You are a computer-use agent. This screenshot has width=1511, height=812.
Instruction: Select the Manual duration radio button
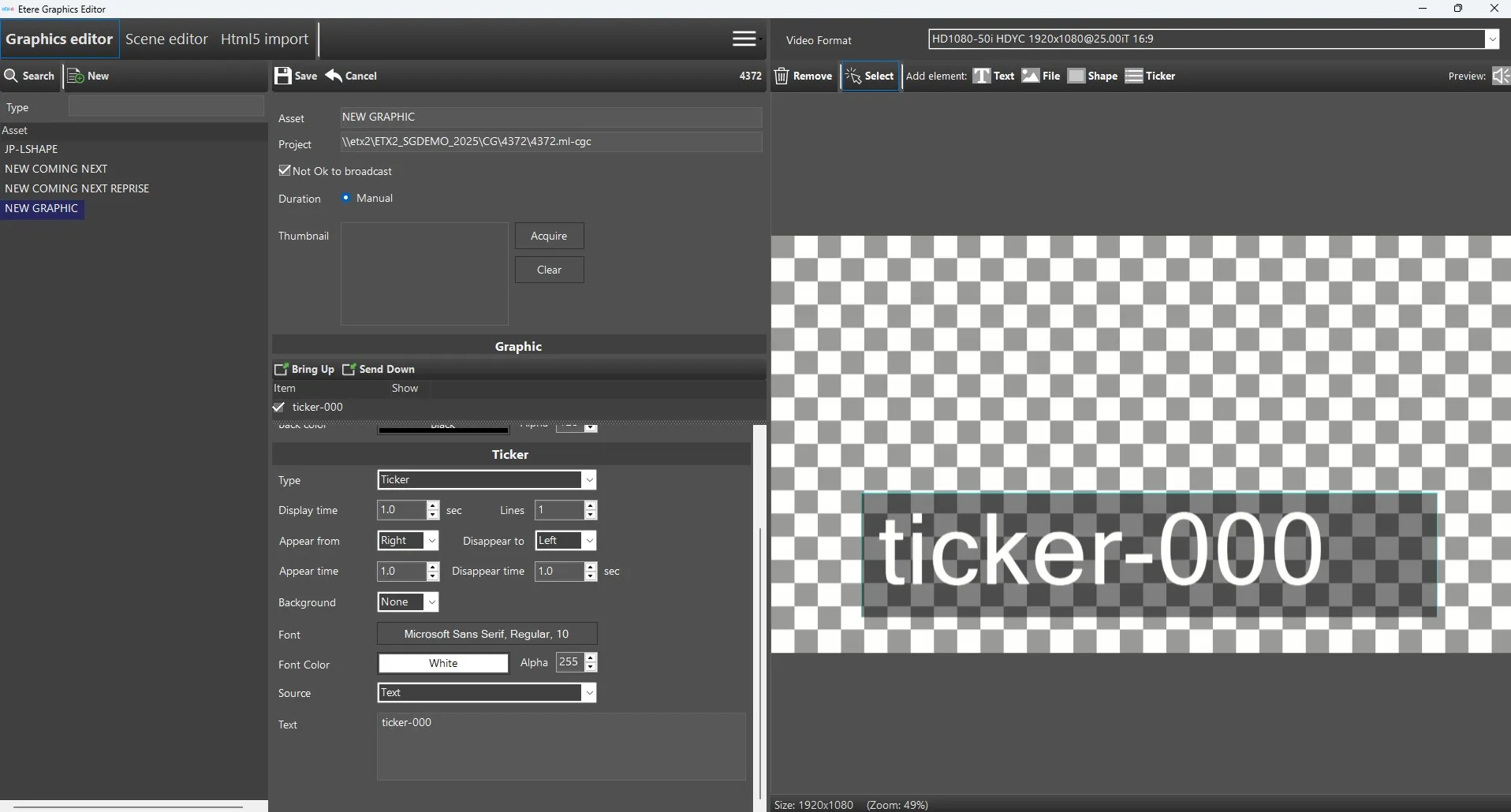346,198
